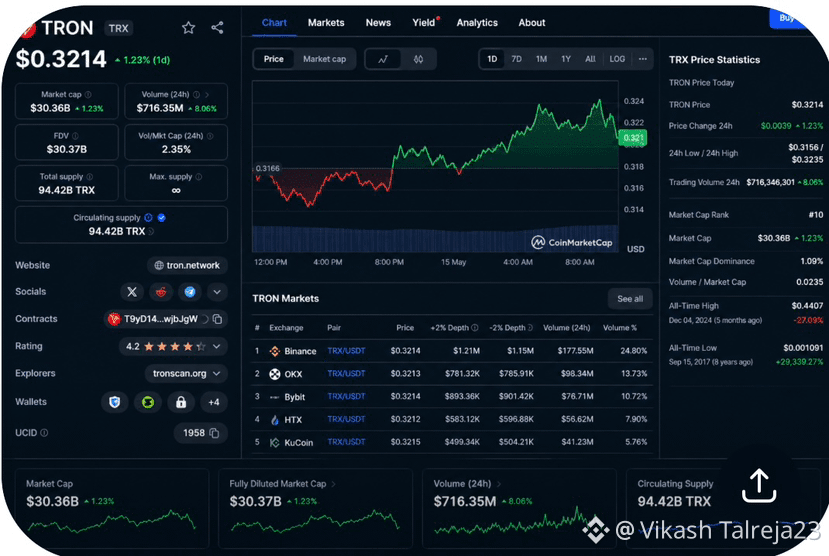The image size is (829, 556).
Task: Expand the Socials dropdown chevron
Action: [217, 292]
